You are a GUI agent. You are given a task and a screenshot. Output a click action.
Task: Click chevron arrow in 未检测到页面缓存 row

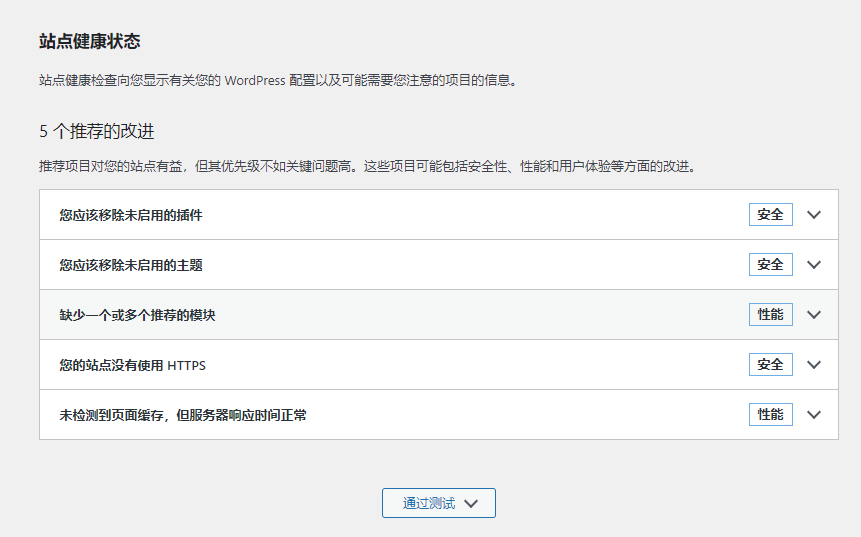pos(813,415)
